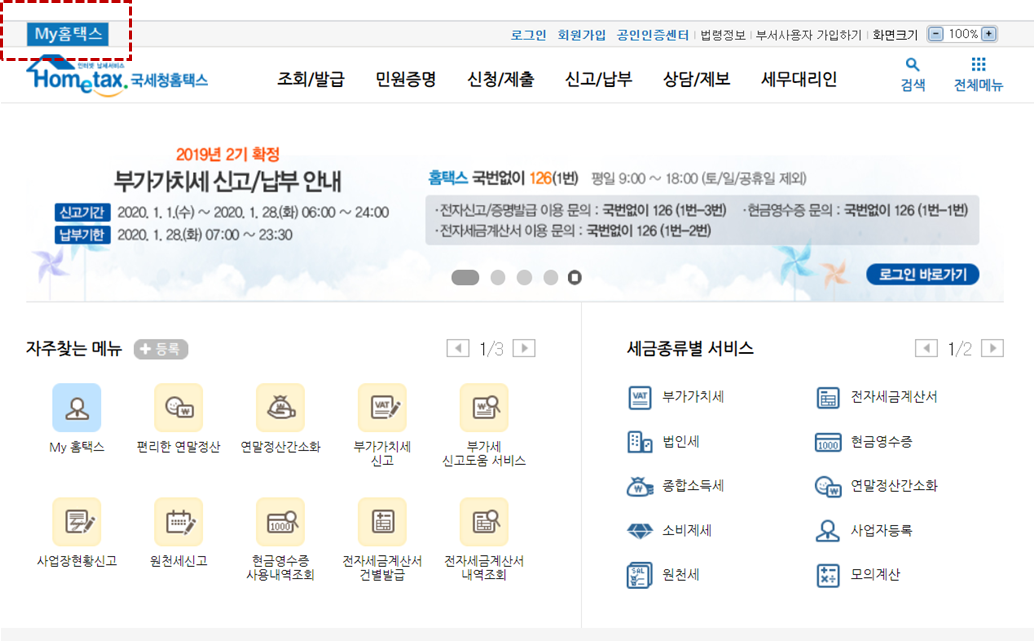
Task: Open the 전체메뉴 grid icon
Action: [x=979, y=64]
